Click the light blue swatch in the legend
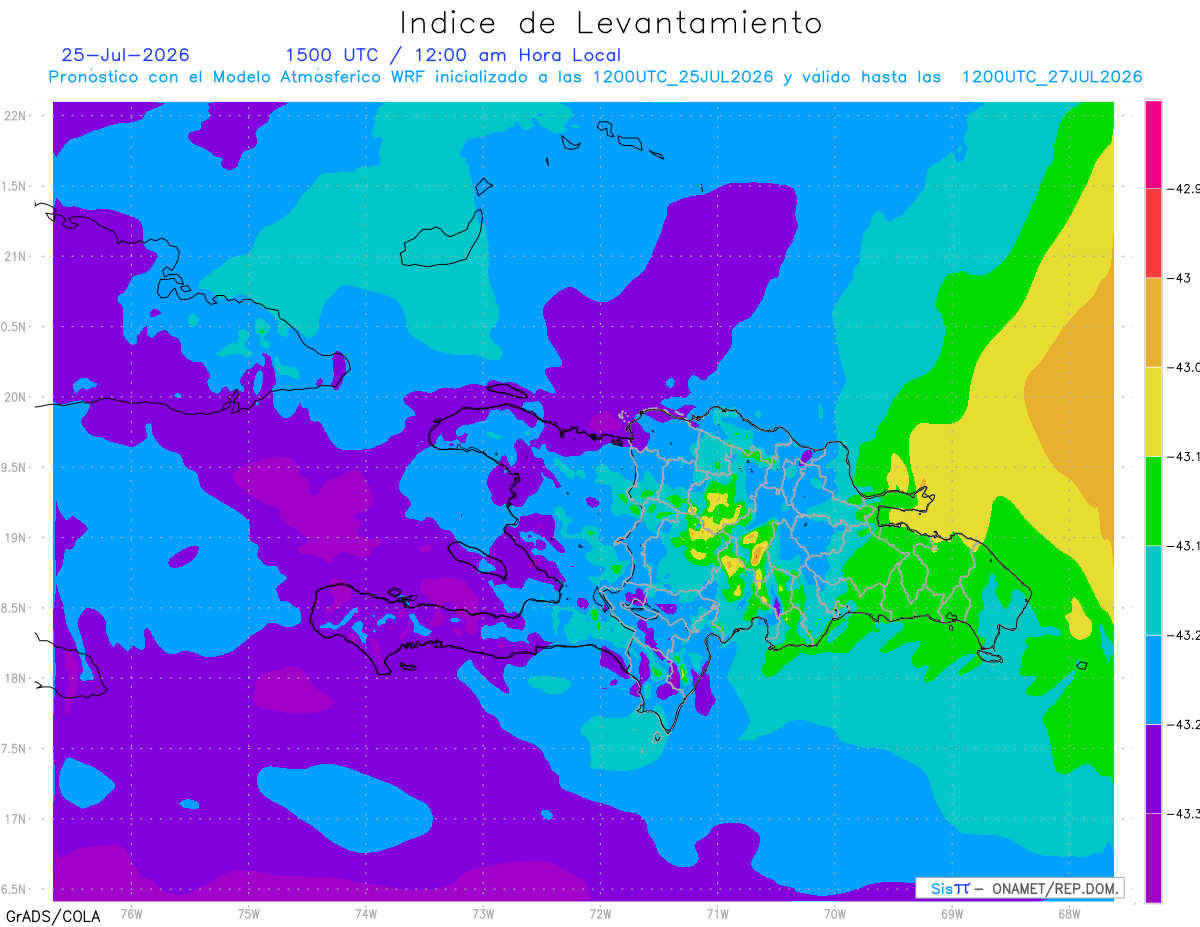Image resolution: width=1200 pixels, height=927 pixels. pos(1153,679)
